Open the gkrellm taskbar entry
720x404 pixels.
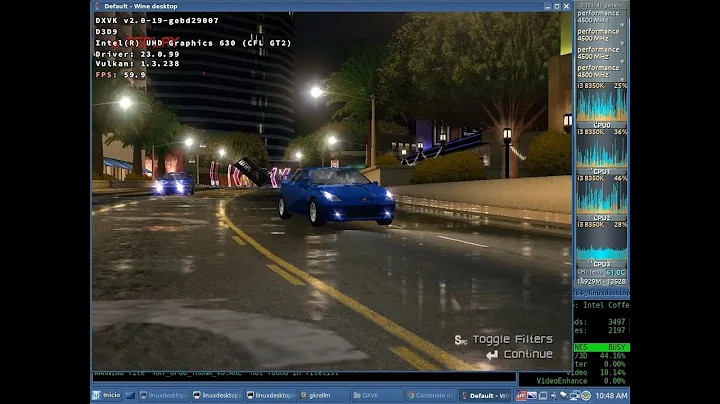[x=323, y=395]
